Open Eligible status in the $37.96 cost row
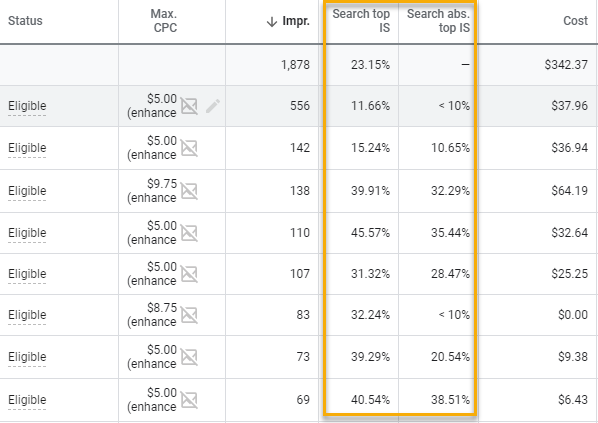 [x=27, y=106]
